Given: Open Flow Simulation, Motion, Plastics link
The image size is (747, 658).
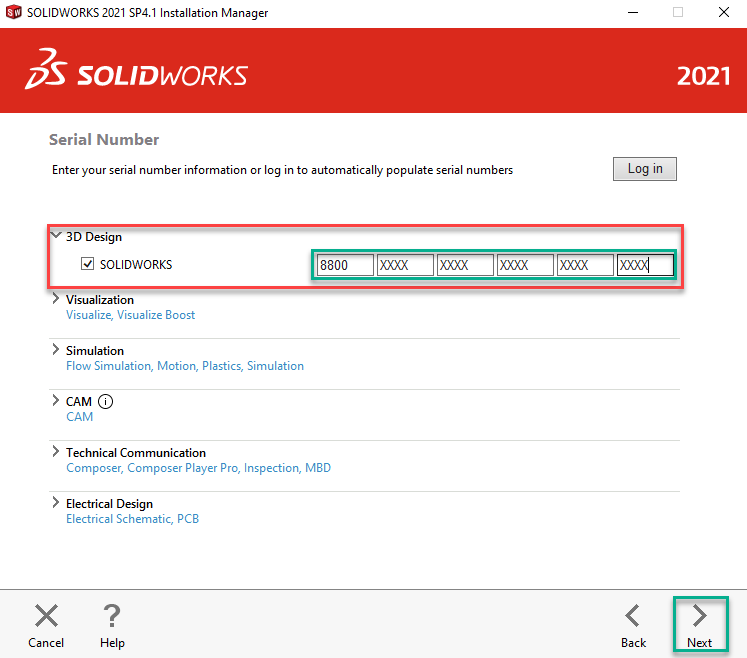Looking at the screenshot, I should [x=185, y=366].
